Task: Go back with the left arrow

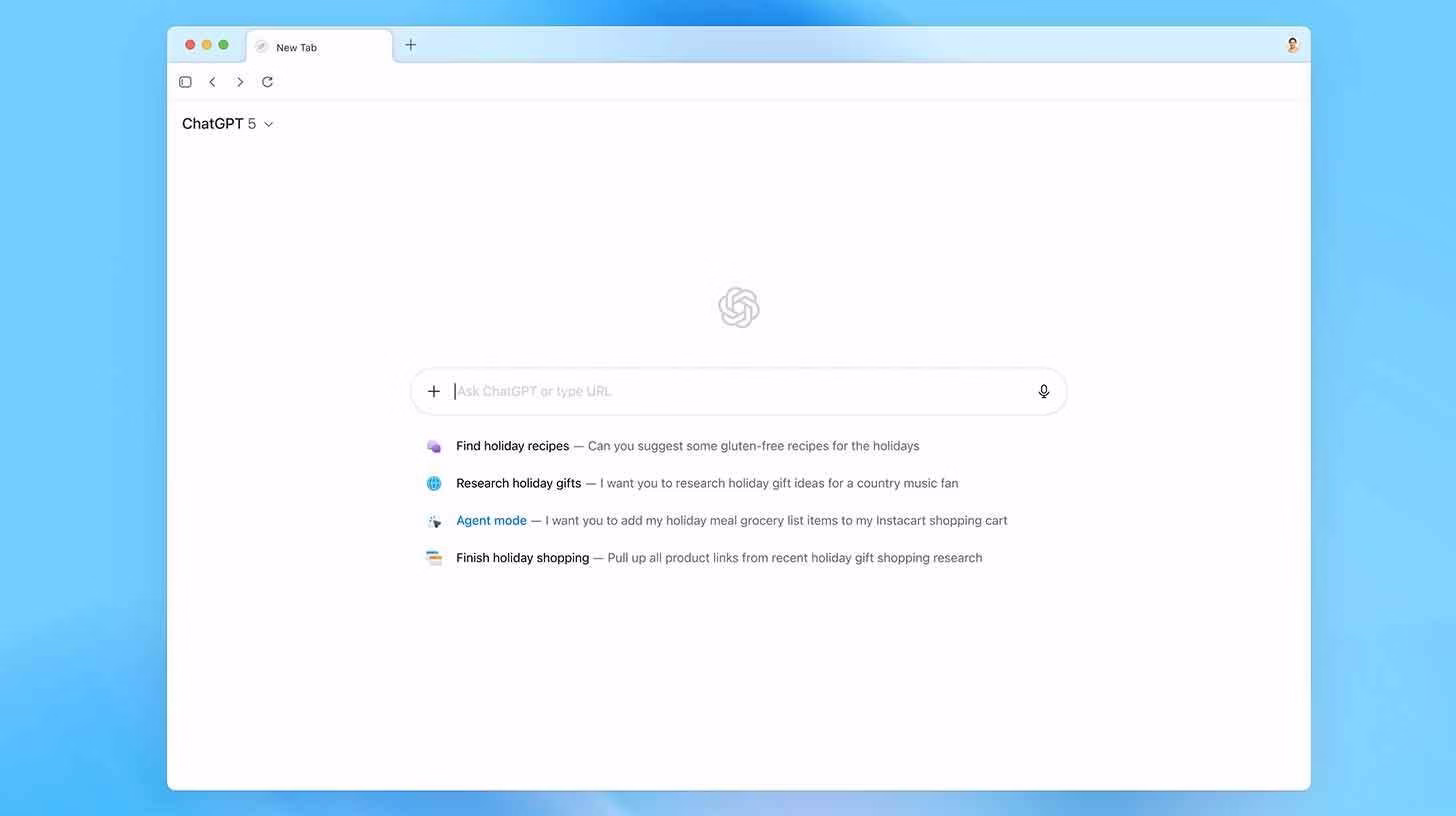Action: coord(212,82)
